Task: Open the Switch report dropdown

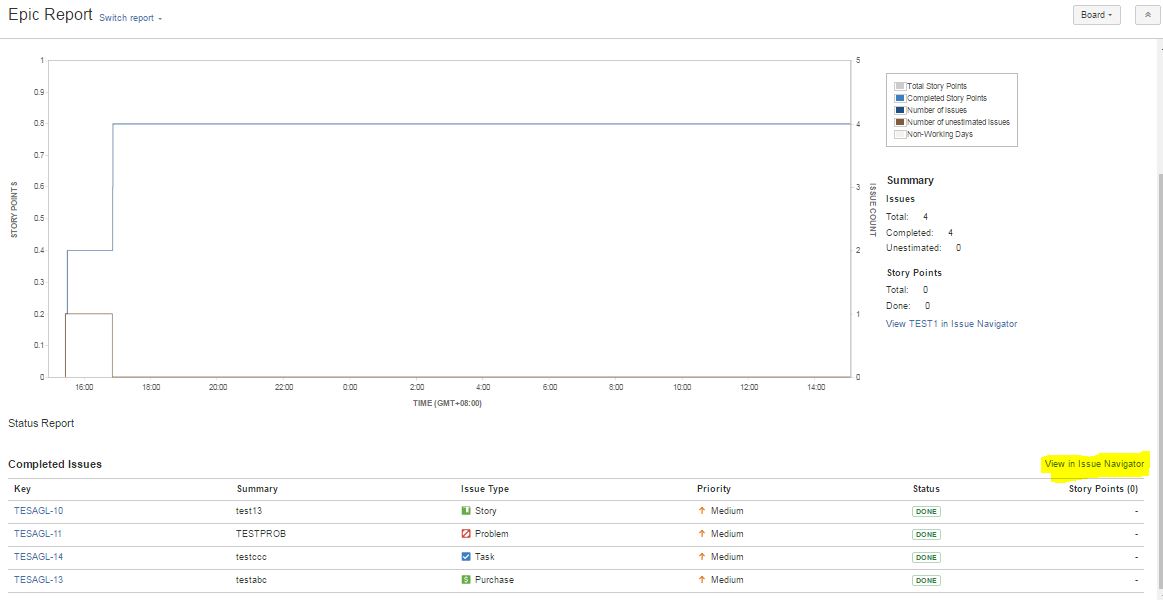Action: [x=131, y=18]
